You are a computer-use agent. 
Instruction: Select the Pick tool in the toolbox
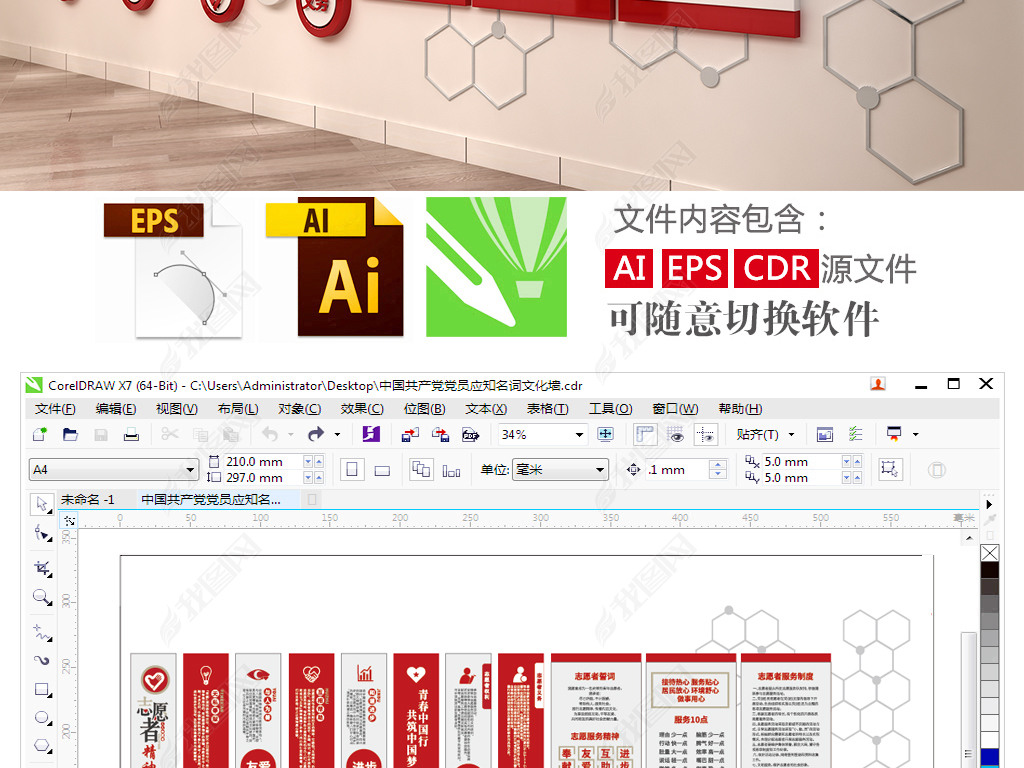tap(41, 503)
